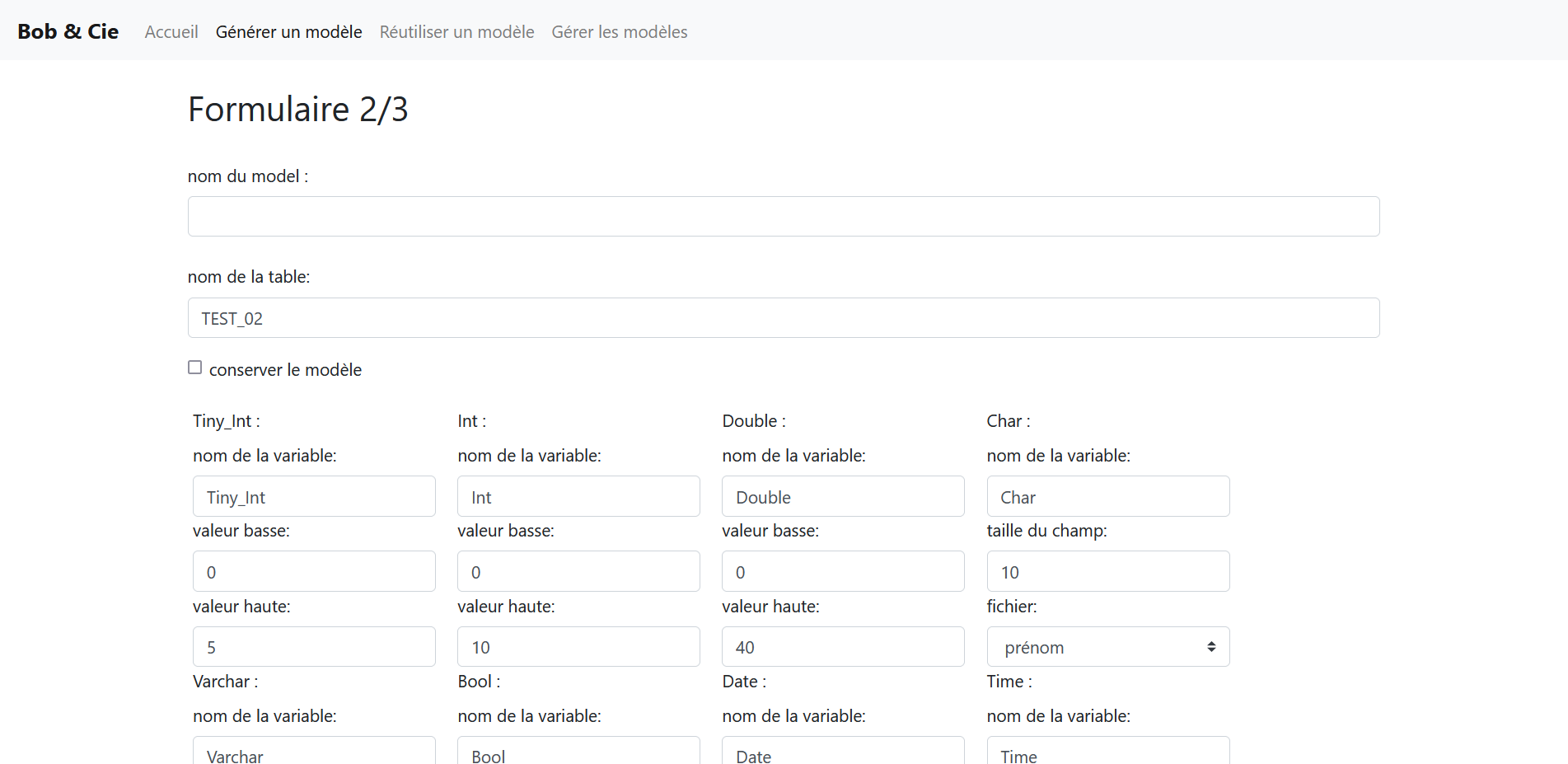Open the "Générer un modèle" link

pyautogui.click(x=288, y=31)
